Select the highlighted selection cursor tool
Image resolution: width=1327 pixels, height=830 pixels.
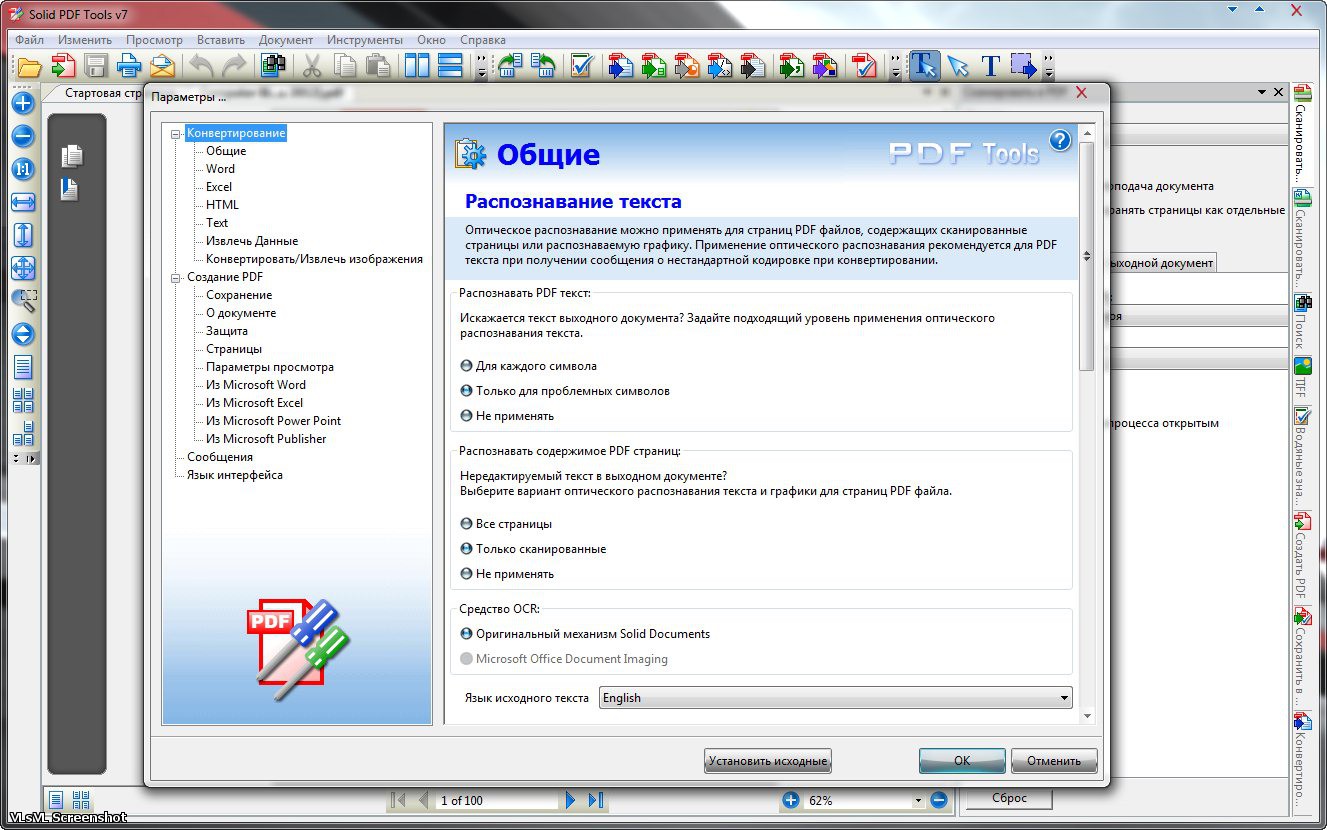924,66
